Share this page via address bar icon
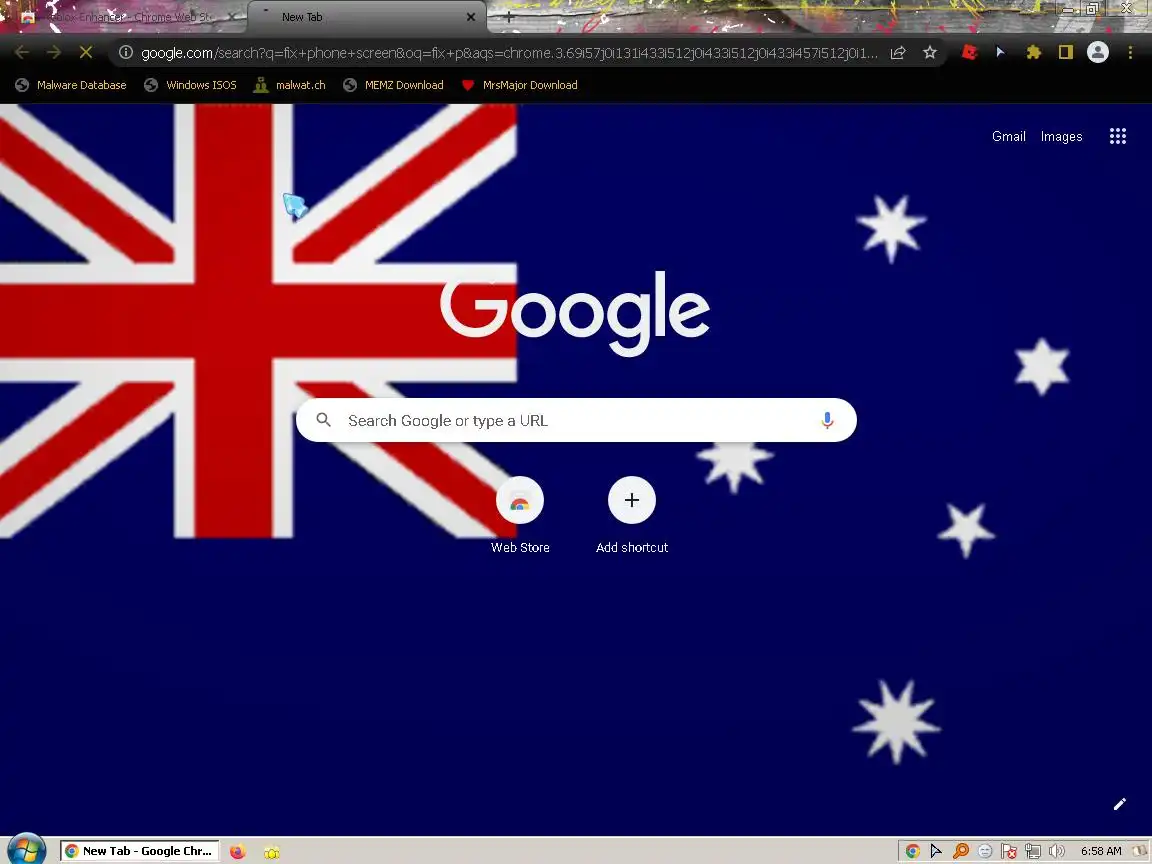 click(x=898, y=52)
